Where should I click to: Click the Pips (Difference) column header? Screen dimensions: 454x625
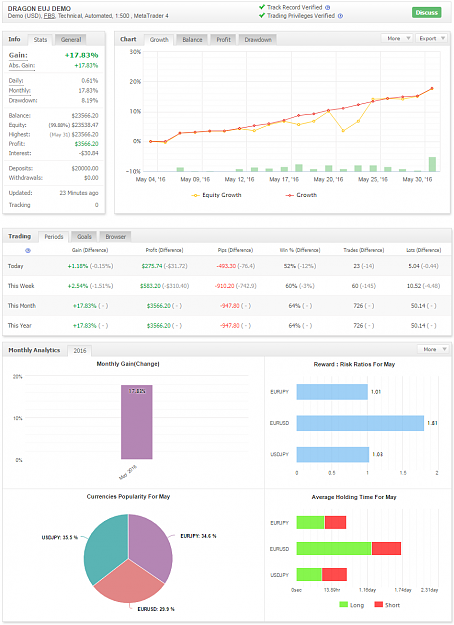pos(235,250)
